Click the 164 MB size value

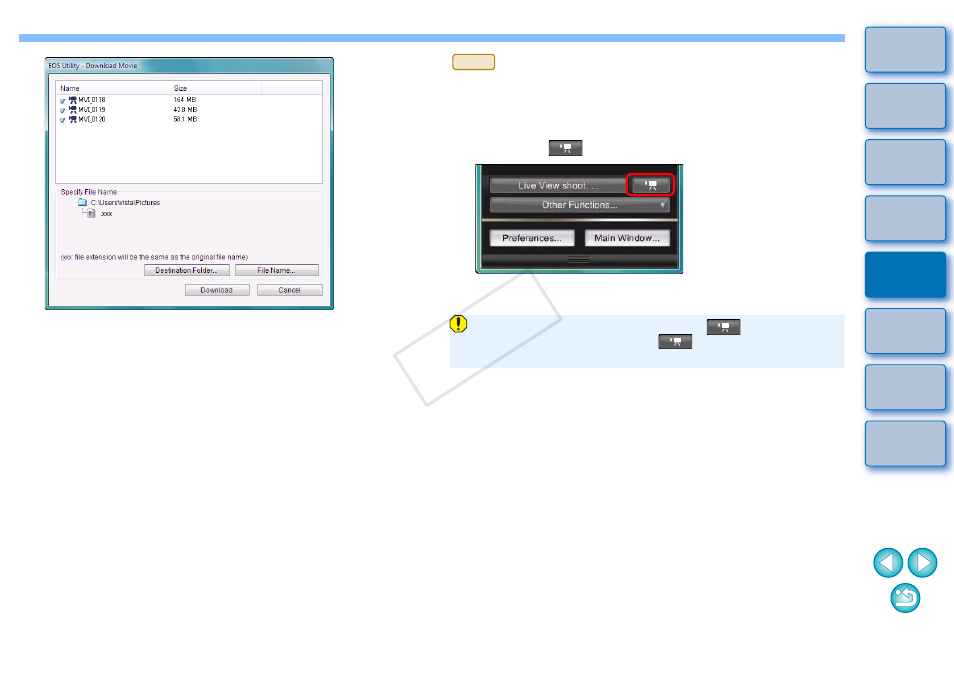tap(185, 100)
